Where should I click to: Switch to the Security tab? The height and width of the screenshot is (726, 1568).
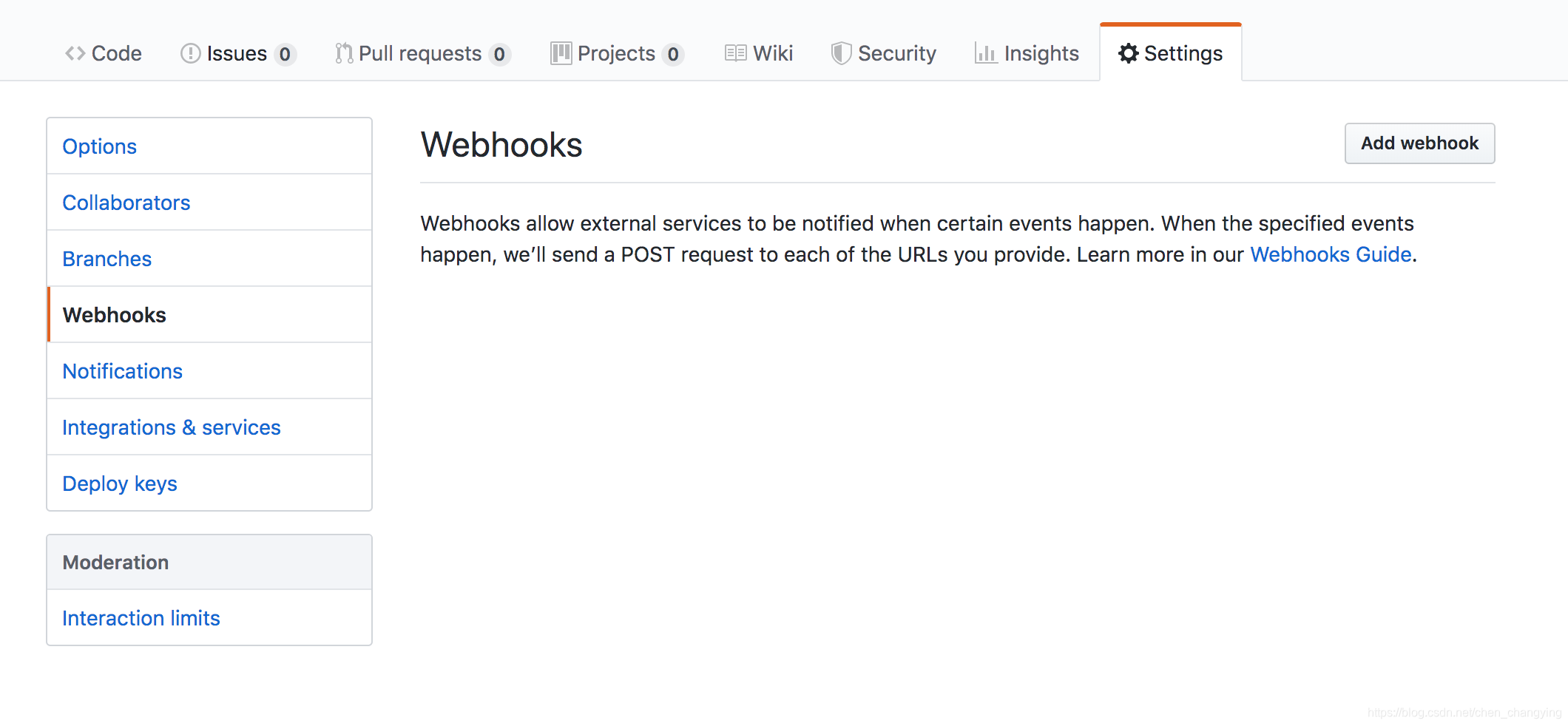pyautogui.click(x=884, y=53)
